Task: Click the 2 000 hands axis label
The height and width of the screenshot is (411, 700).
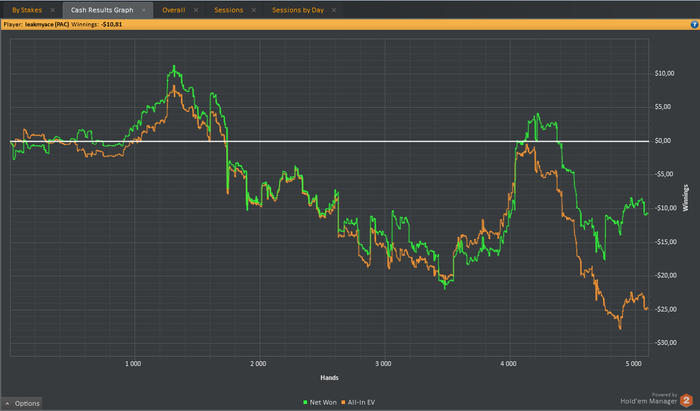Action: pyautogui.click(x=258, y=364)
